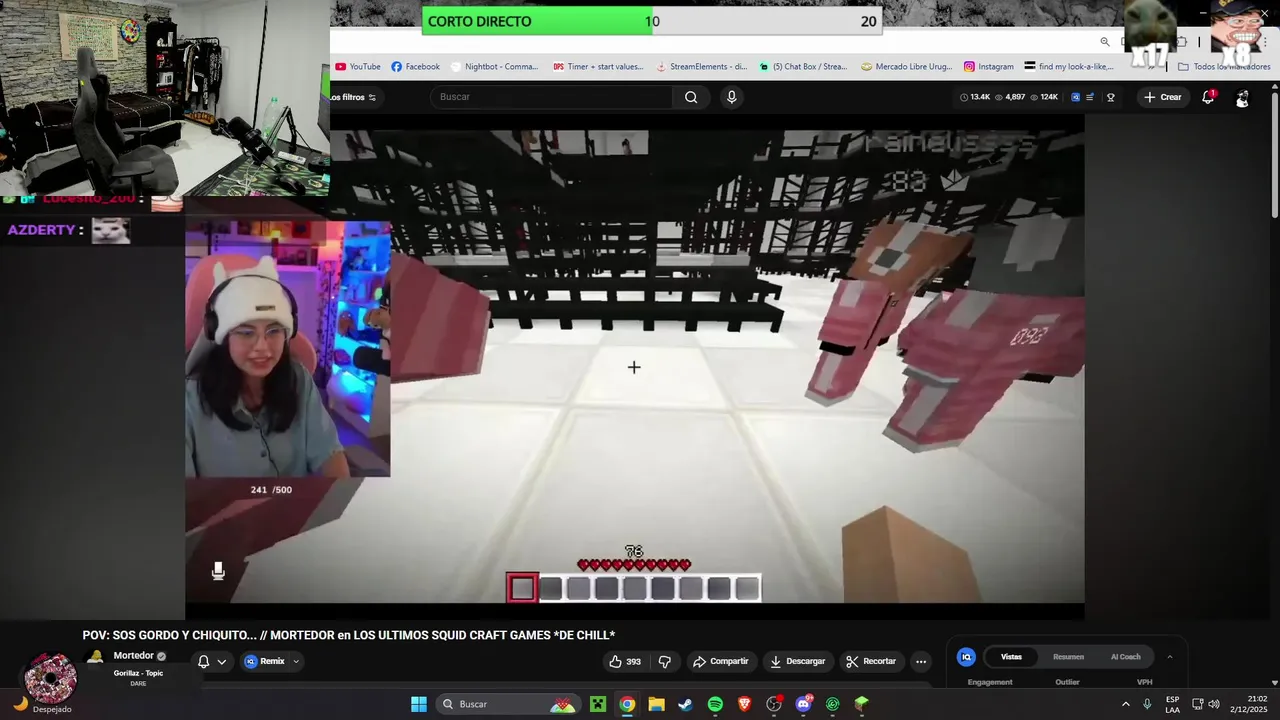Dislike the video with thumbs down
Image resolution: width=1280 pixels, height=720 pixels.
(x=665, y=661)
